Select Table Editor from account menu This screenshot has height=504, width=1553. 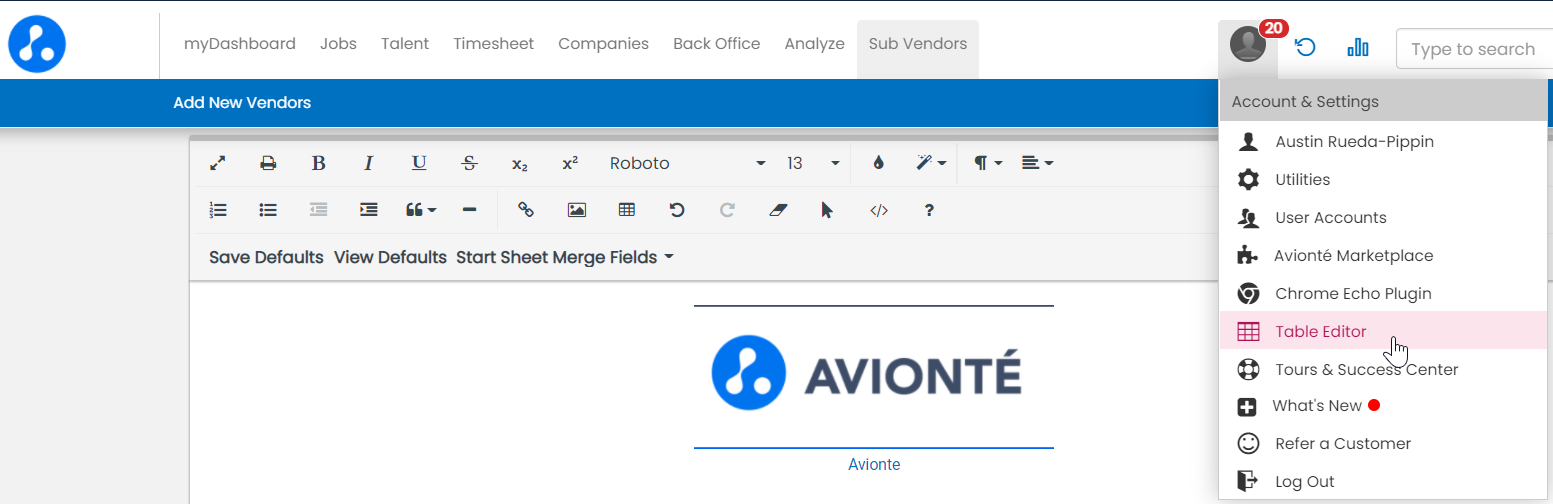coord(1320,331)
